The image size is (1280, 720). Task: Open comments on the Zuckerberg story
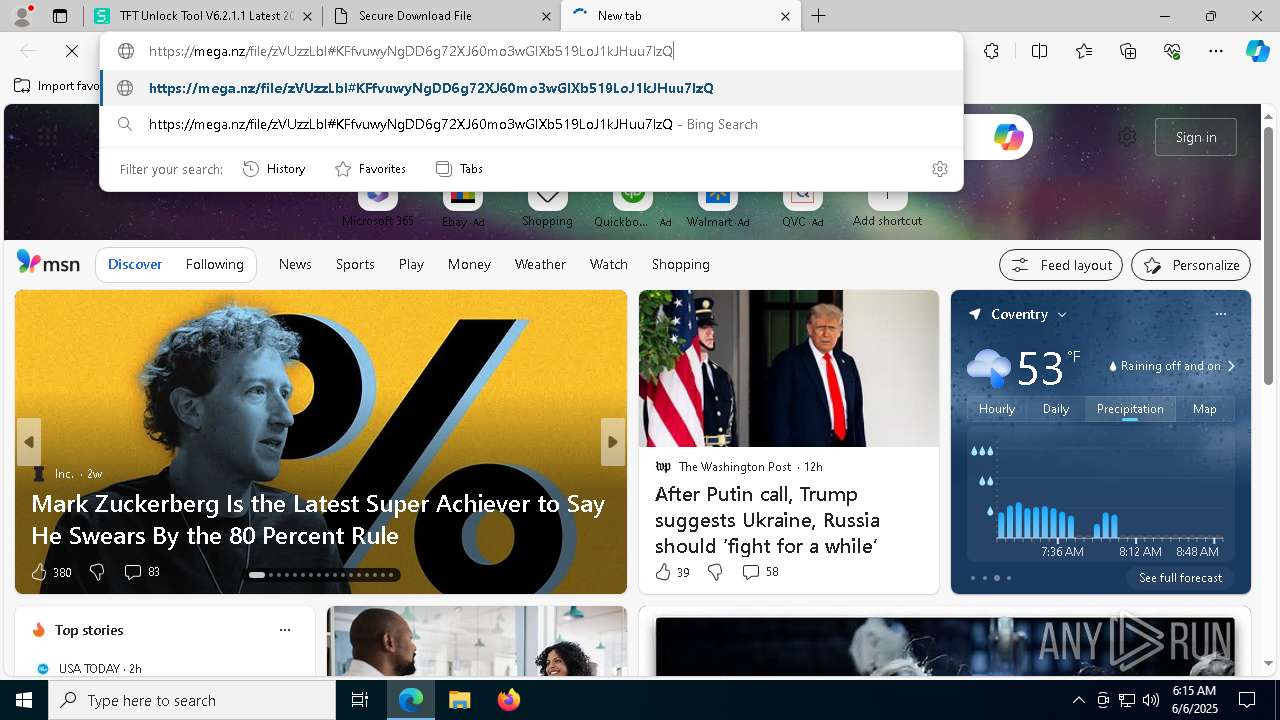[141, 572]
